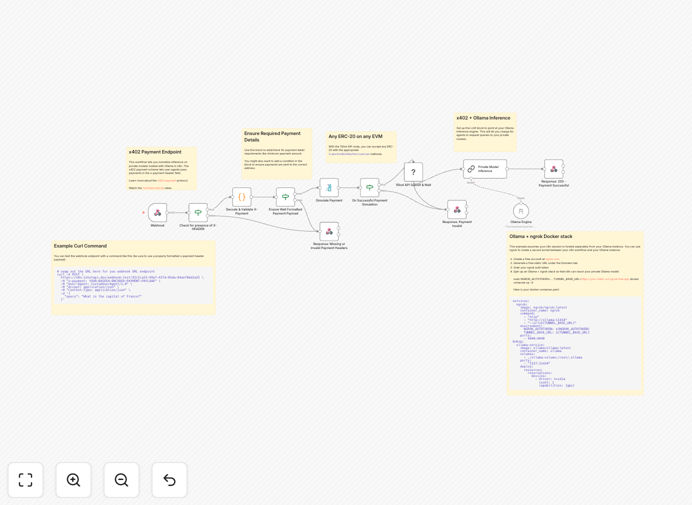
Task: Select the Ensure Well Formatted Payment Payload node
Action: point(286,197)
